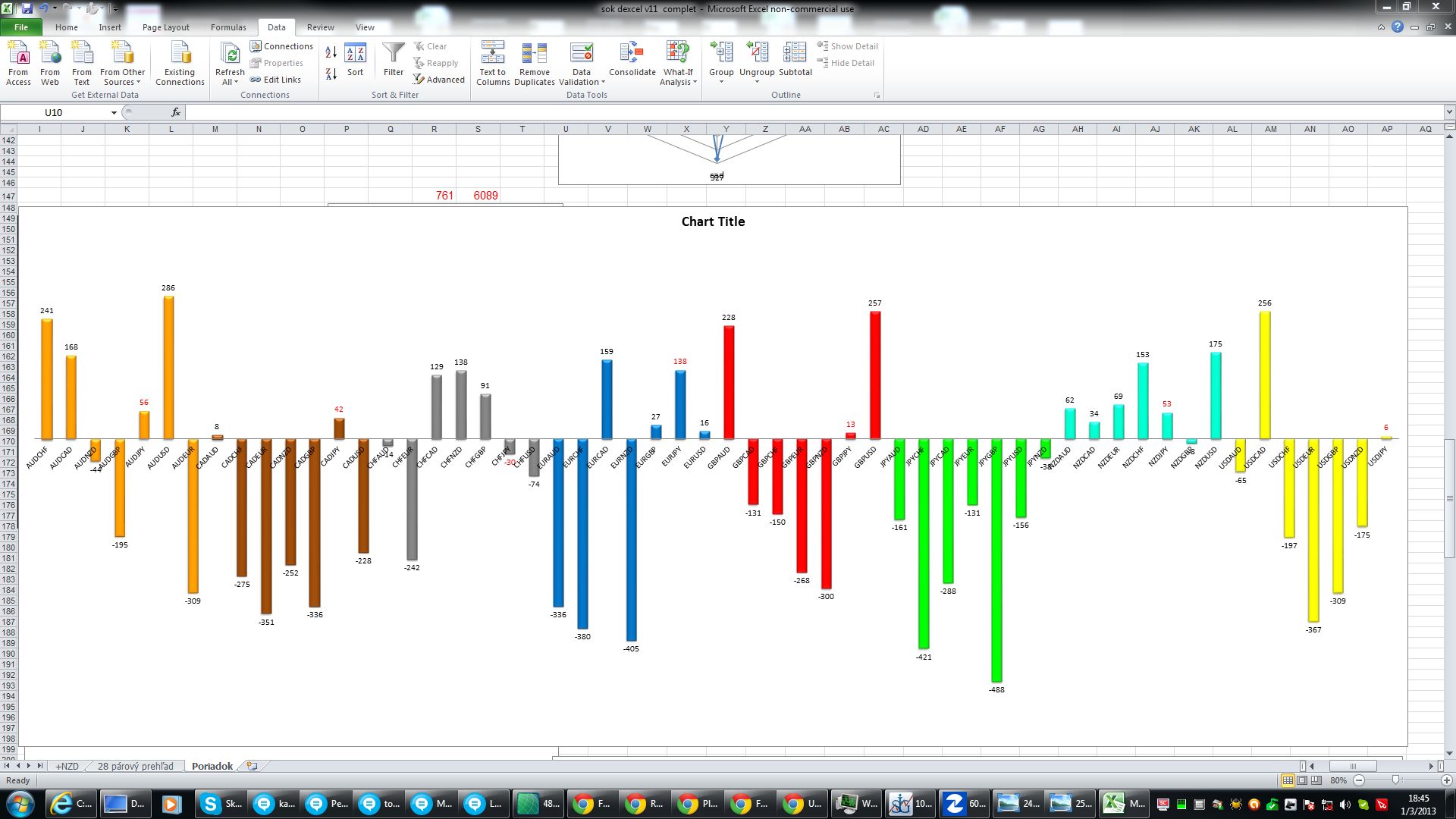Screen dimensions: 1456x819
Task: Click the formula bar input
Action: 814,112
